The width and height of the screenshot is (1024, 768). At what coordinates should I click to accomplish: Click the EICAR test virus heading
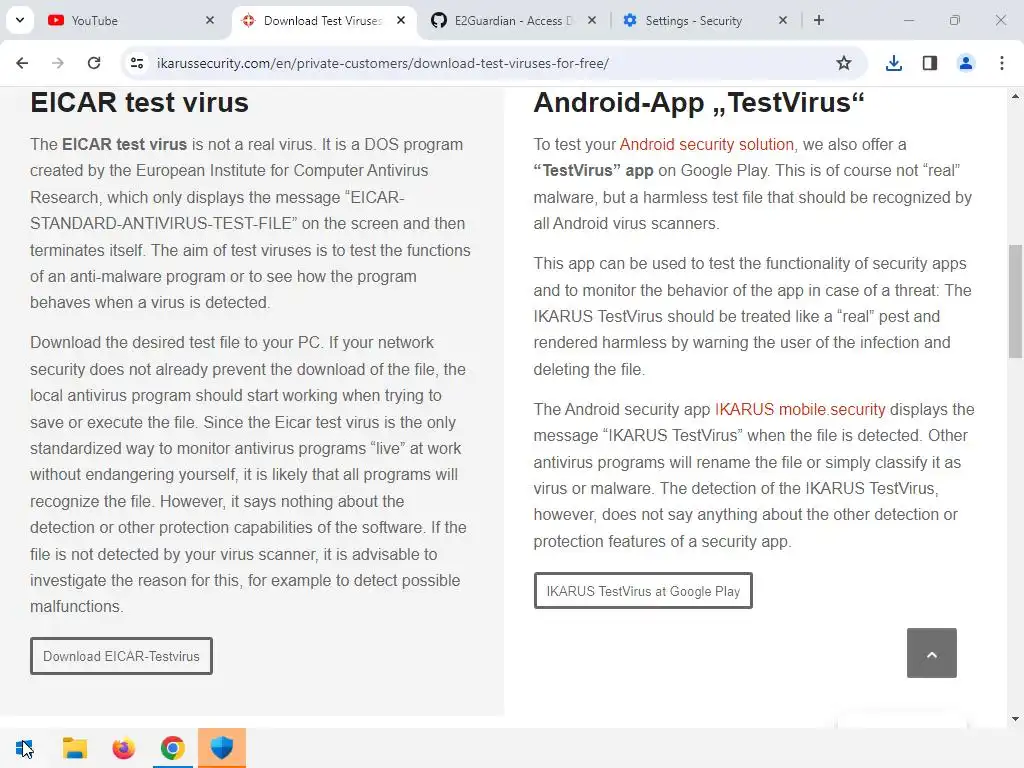[139, 103]
